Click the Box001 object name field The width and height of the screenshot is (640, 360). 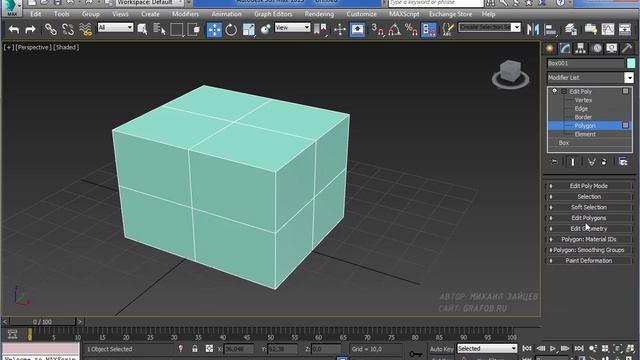click(x=585, y=63)
